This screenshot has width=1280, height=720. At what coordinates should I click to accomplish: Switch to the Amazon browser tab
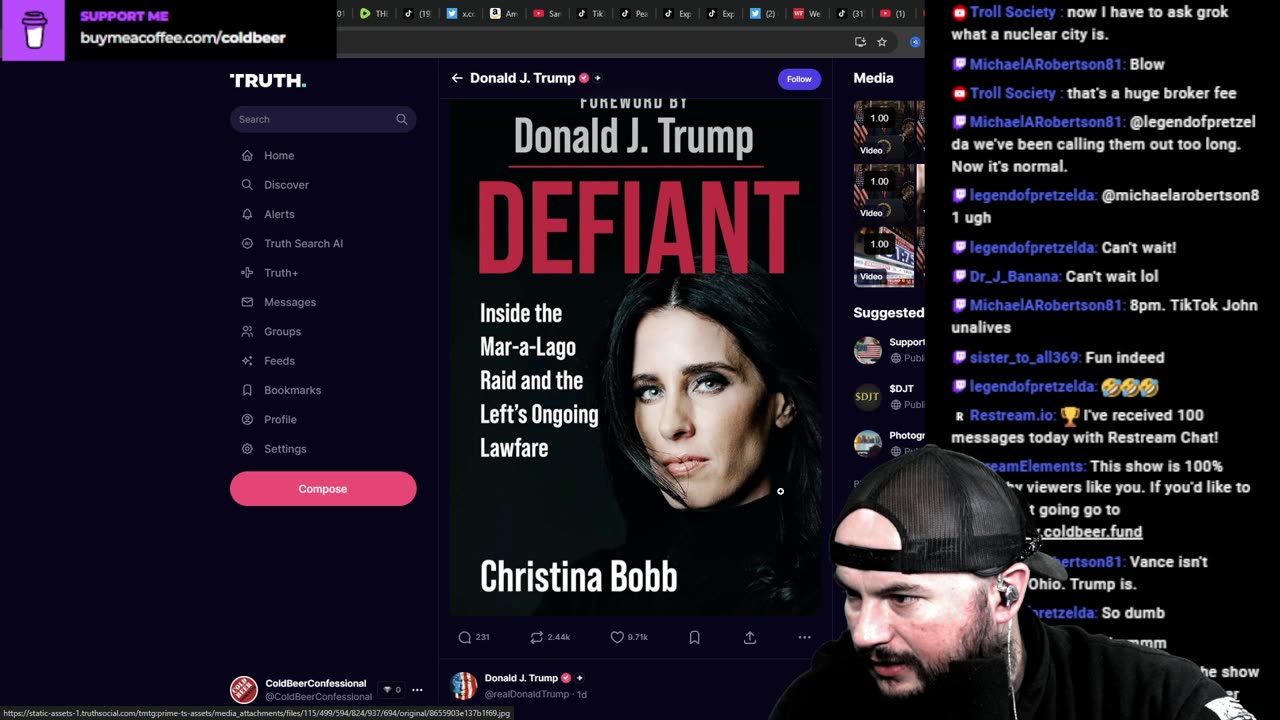tap(504, 13)
